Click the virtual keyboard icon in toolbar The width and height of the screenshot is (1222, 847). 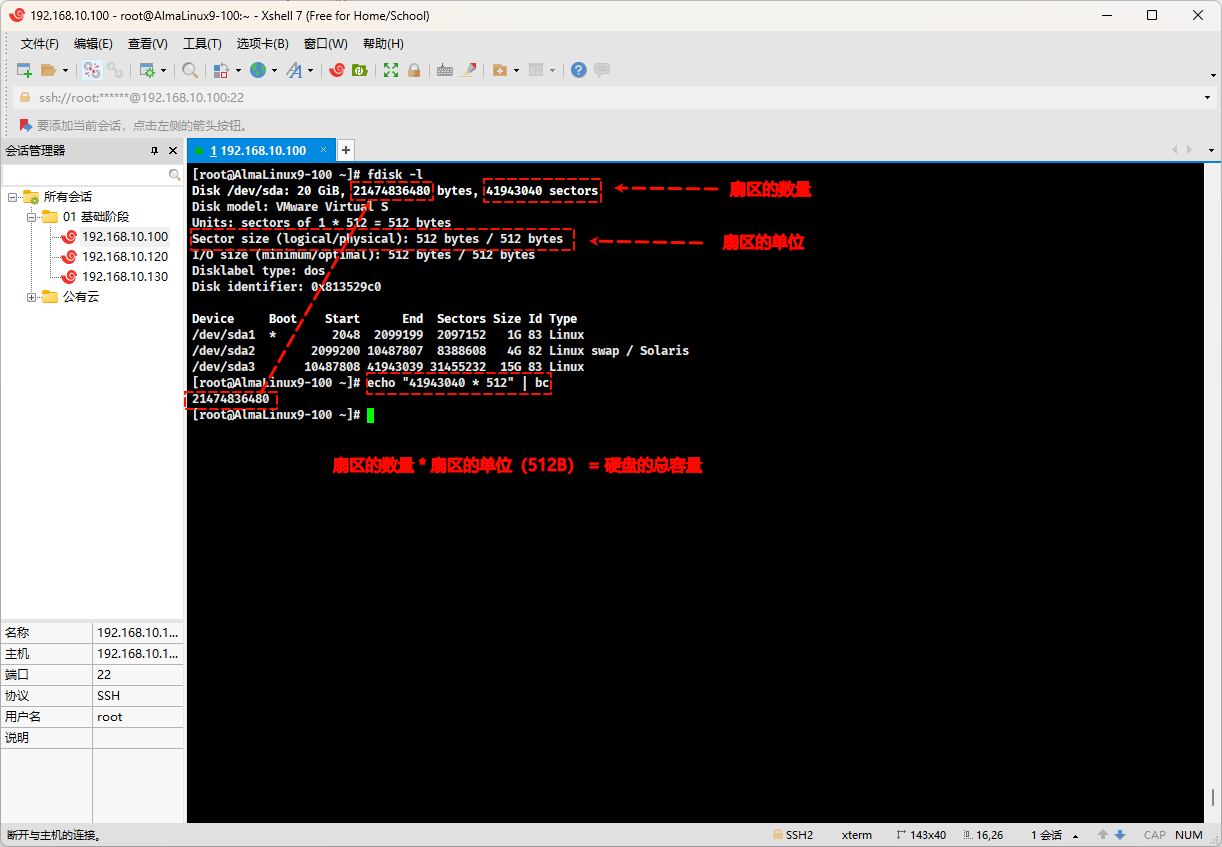(x=445, y=70)
